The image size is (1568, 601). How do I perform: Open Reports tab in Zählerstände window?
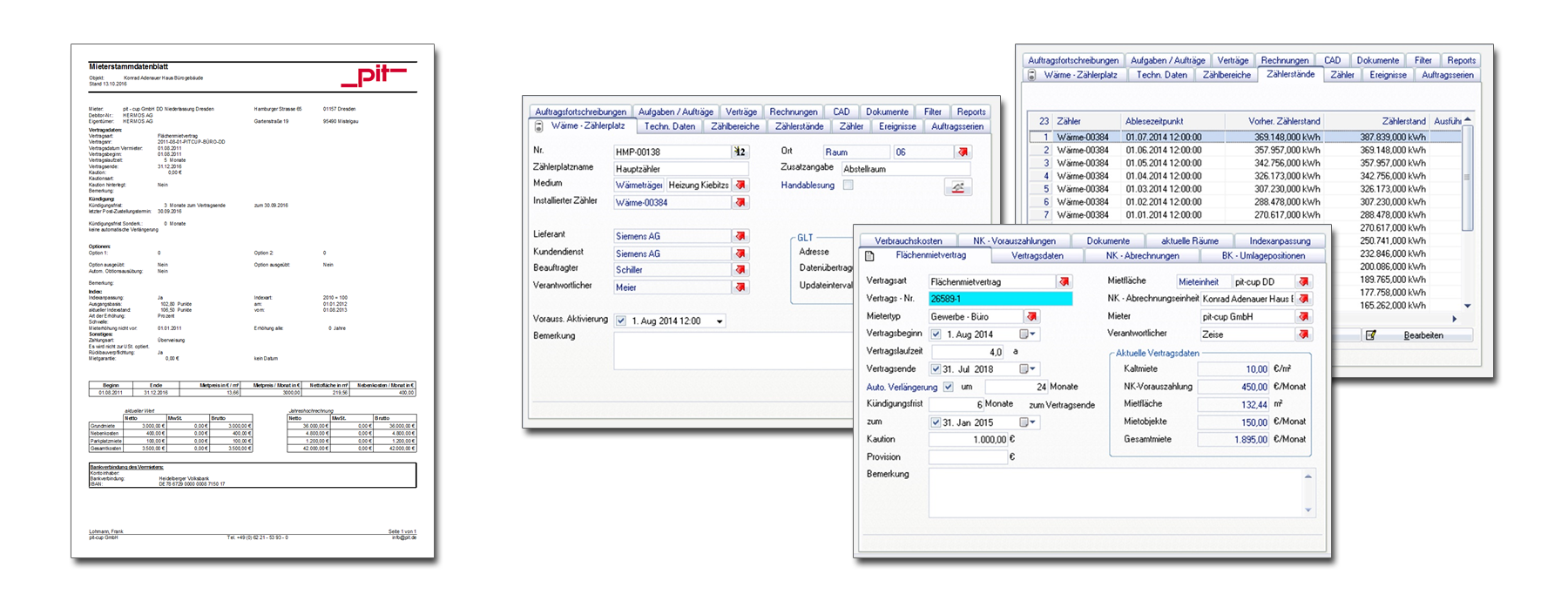pos(1461,60)
